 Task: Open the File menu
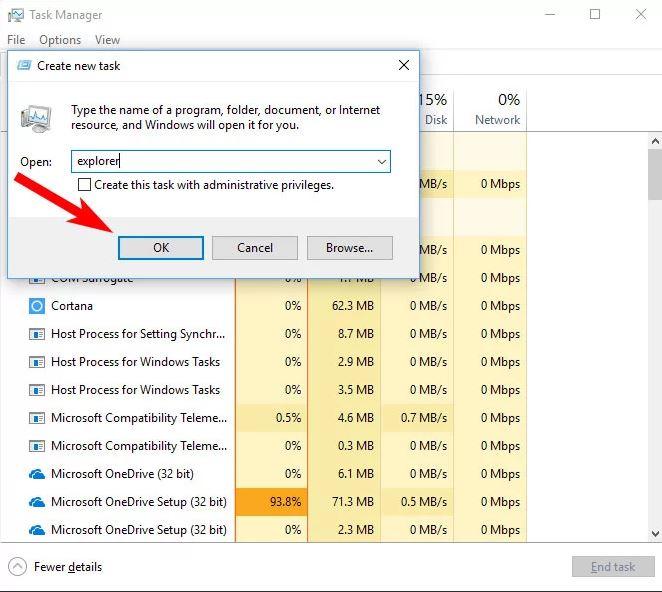16,40
